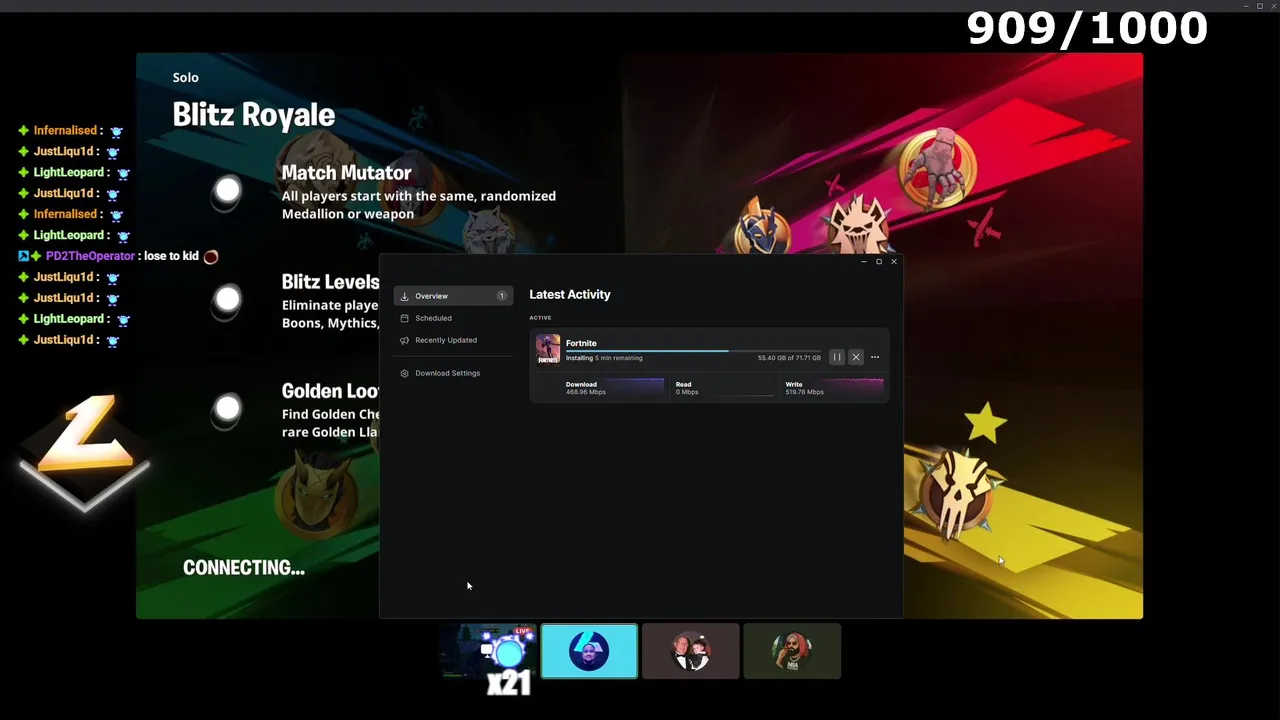This screenshot has height=720, width=1280.
Task: Click the gold Z logo on left overlay
Action: click(85, 452)
